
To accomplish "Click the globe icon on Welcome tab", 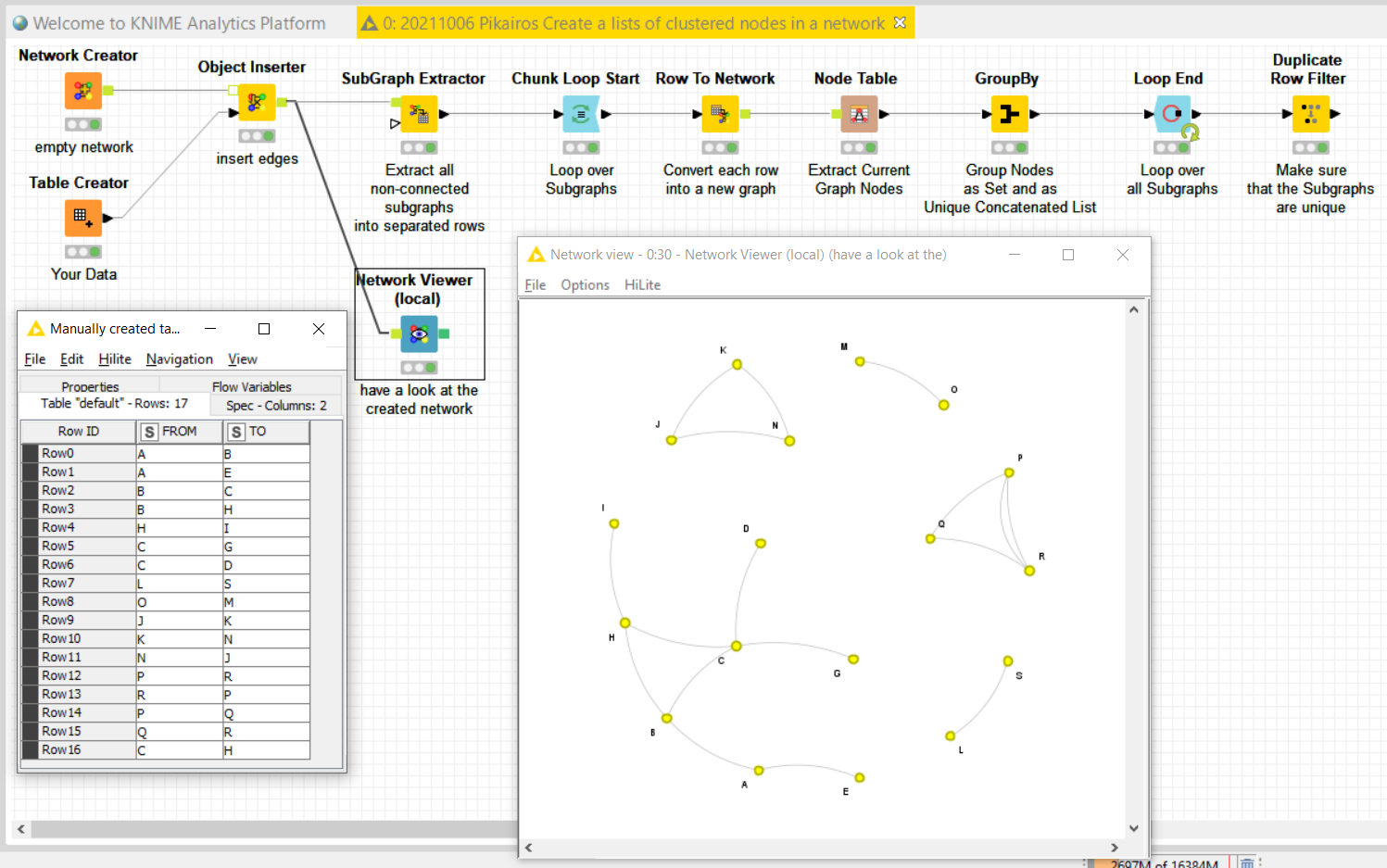I will pos(20,23).
